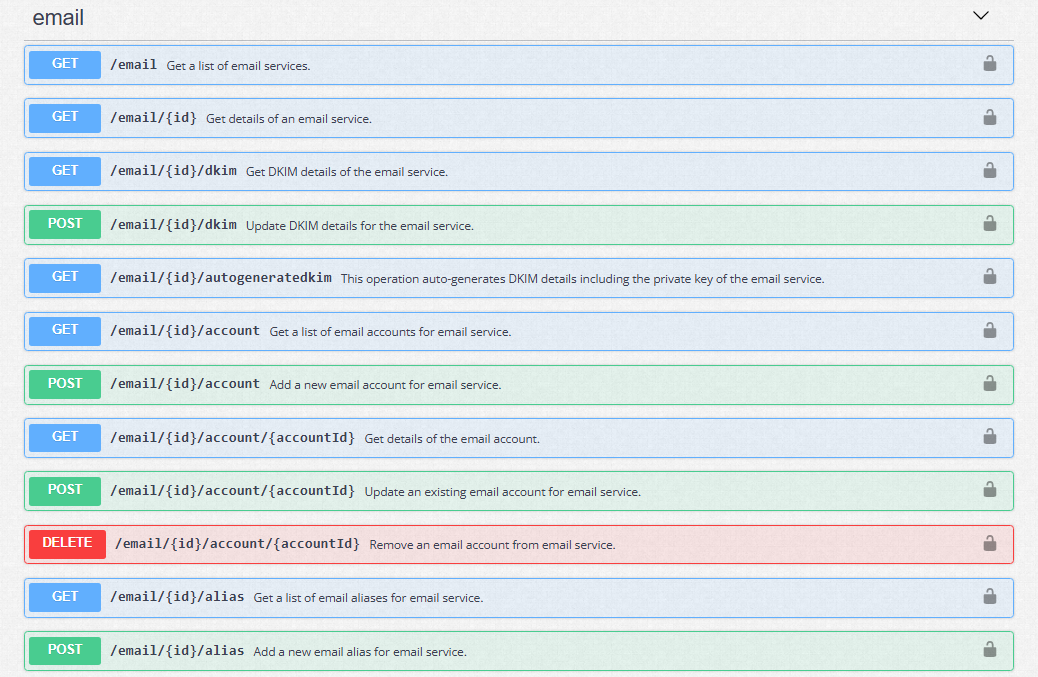Click lock on GET /email/{id}/account row

(989, 330)
